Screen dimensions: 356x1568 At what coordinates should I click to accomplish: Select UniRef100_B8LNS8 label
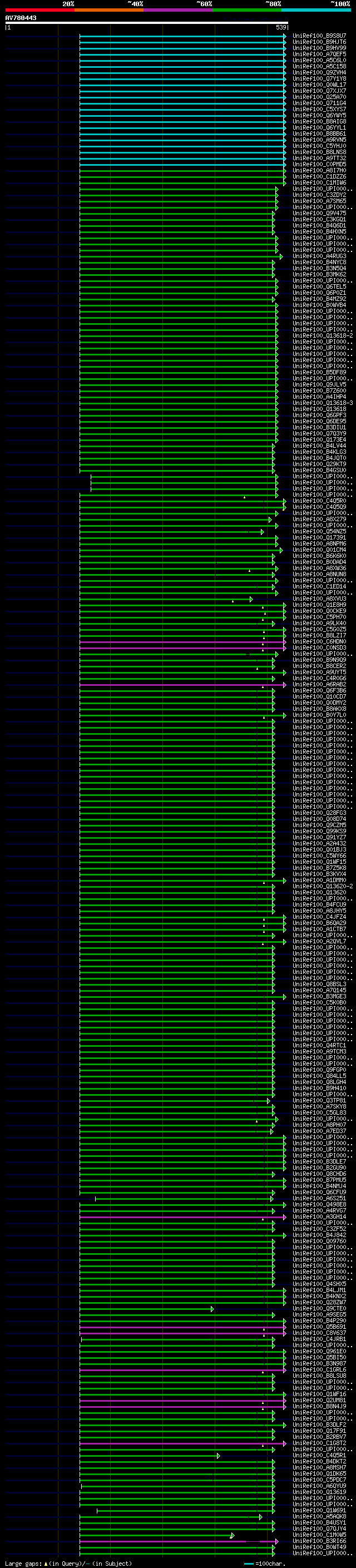point(319,152)
